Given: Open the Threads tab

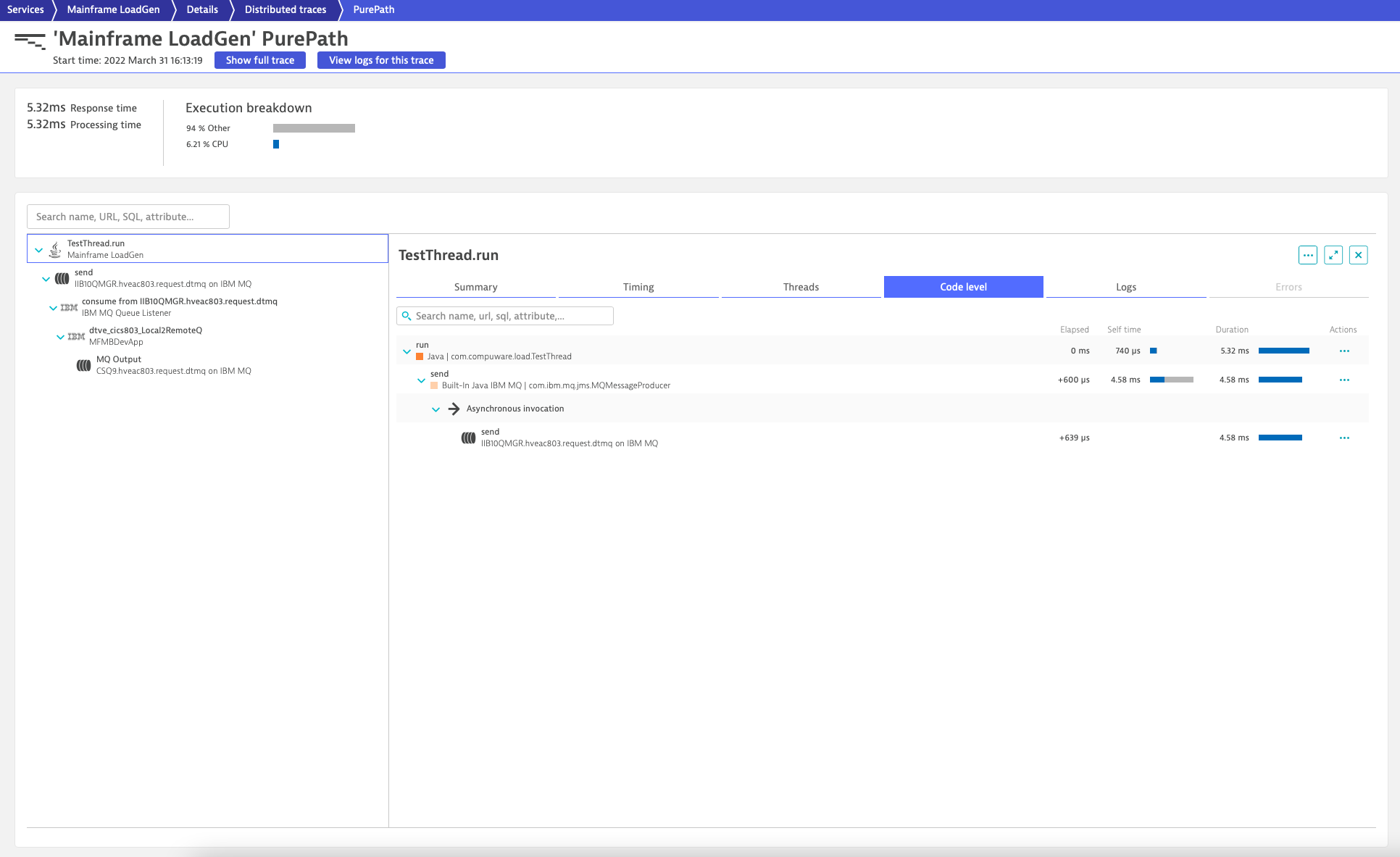Looking at the screenshot, I should point(801,287).
